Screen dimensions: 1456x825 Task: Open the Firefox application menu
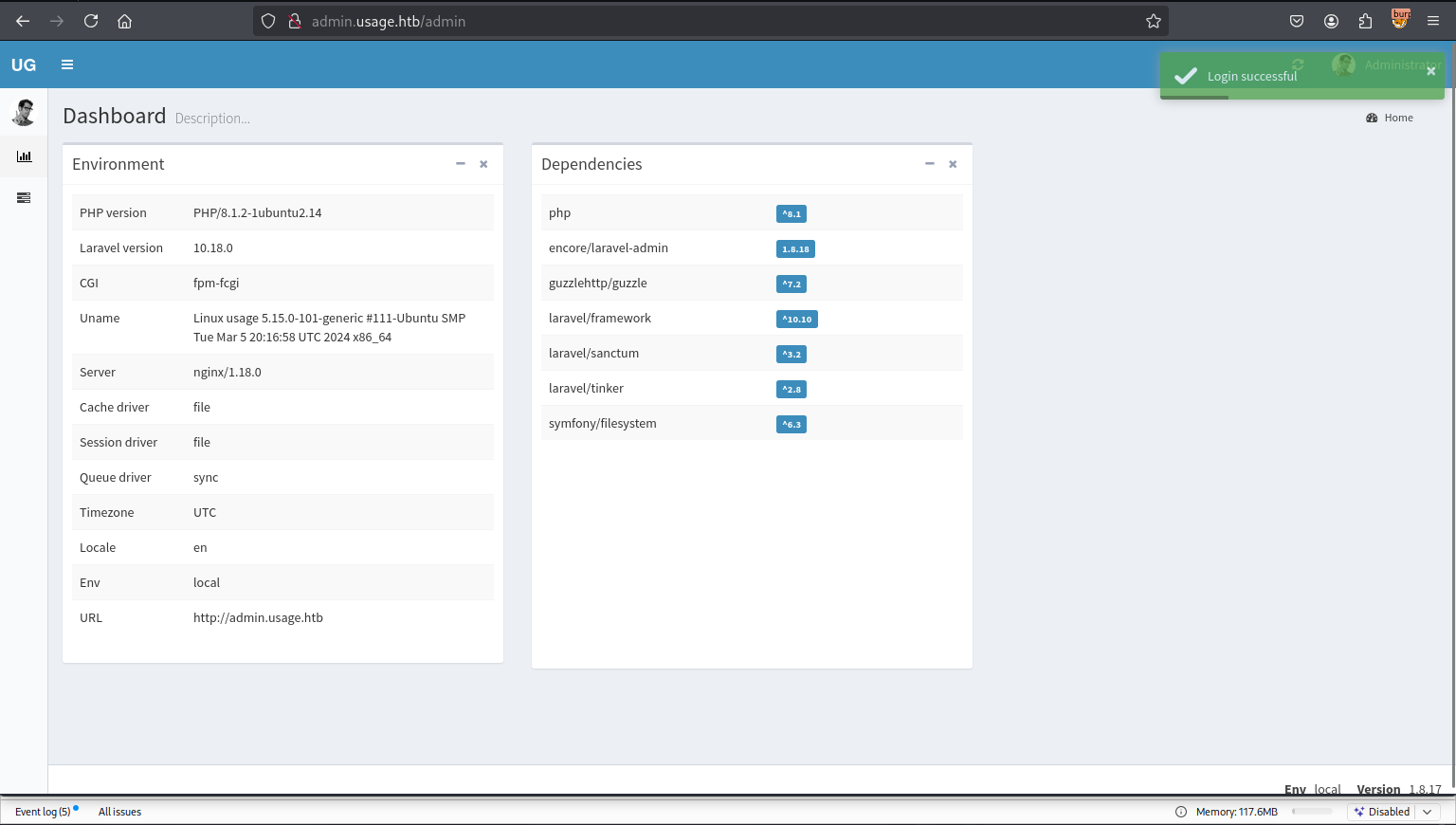[1433, 21]
